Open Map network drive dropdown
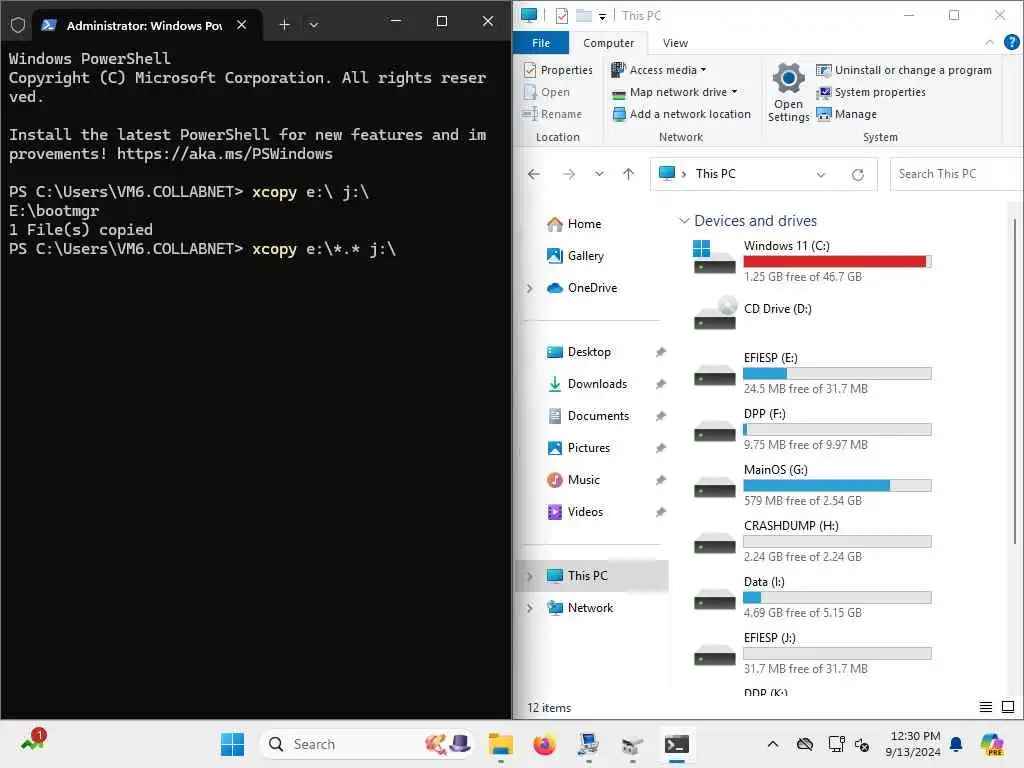The width and height of the screenshot is (1024, 768). click(x=675, y=92)
